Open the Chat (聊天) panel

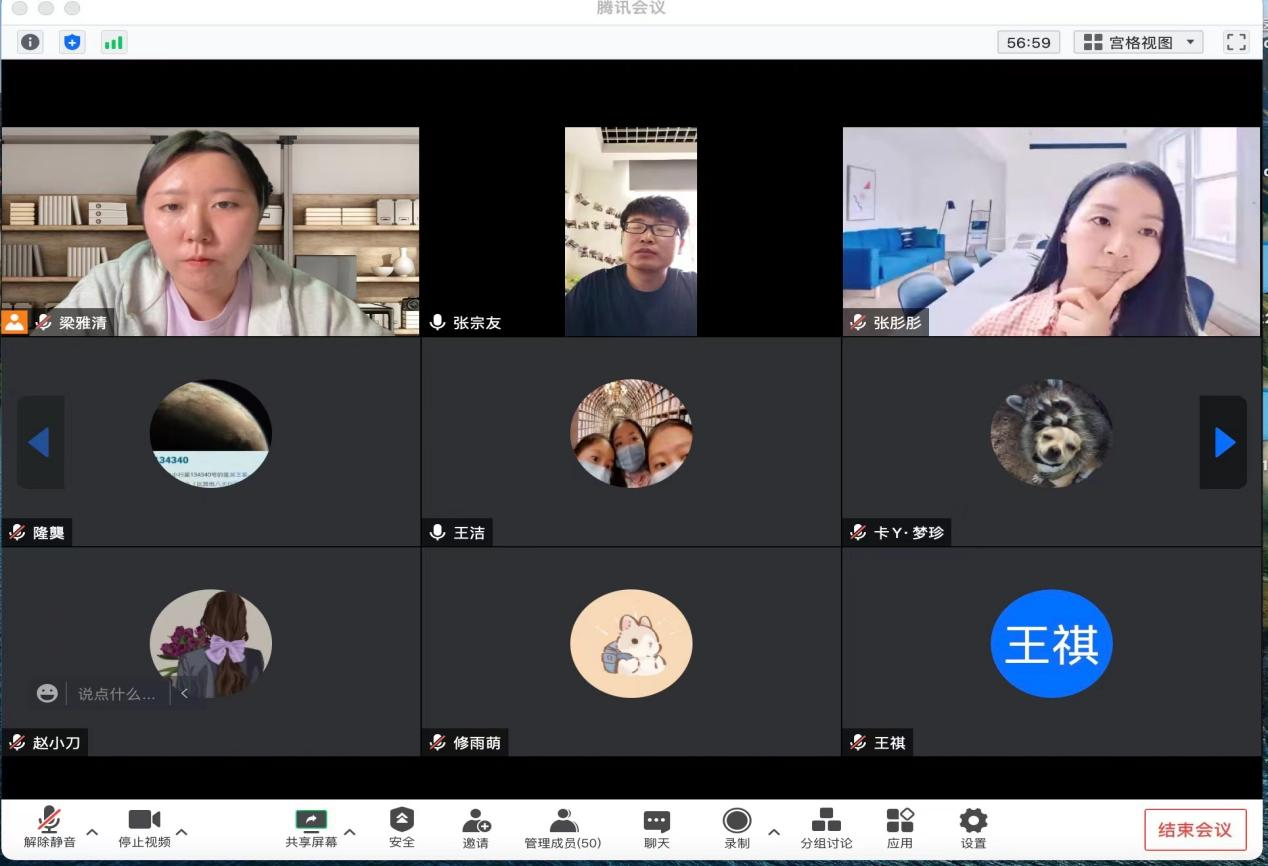[x=657, y=827]
